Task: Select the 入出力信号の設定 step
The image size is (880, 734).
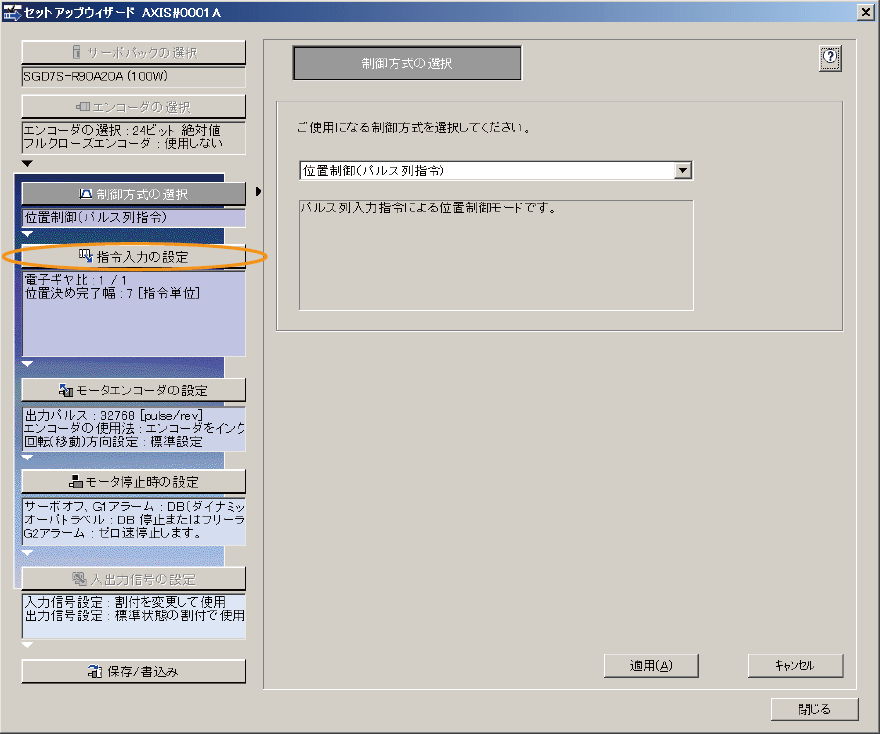Action: 133,579
